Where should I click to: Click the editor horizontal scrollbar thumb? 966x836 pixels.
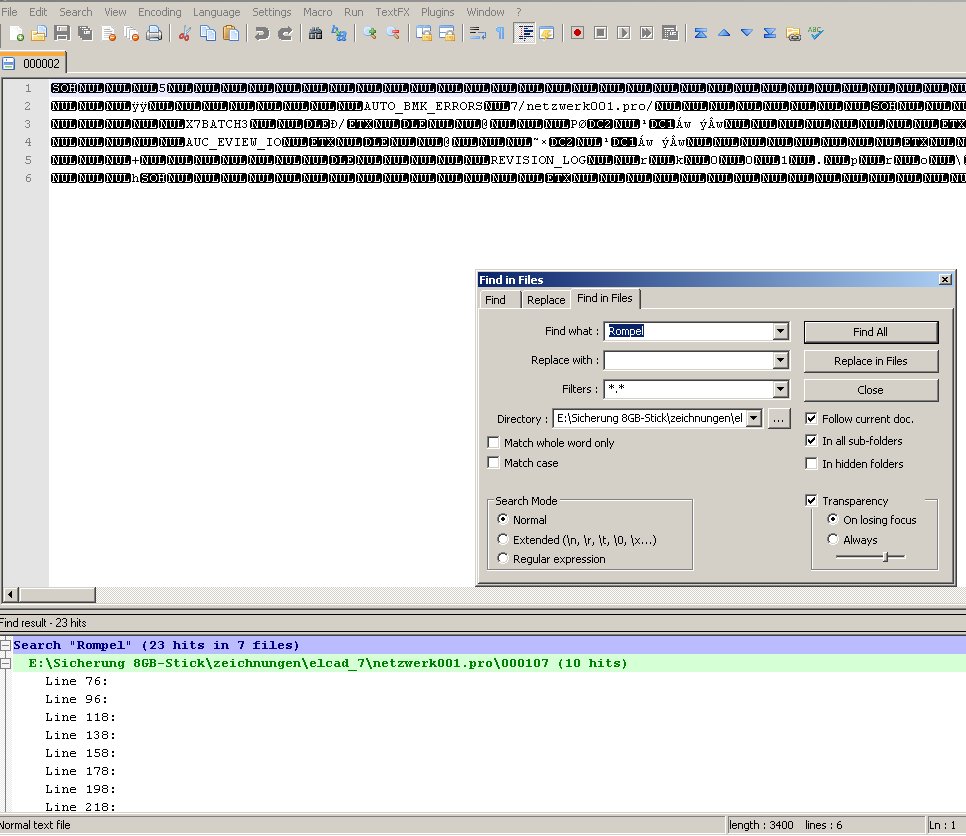57,595
